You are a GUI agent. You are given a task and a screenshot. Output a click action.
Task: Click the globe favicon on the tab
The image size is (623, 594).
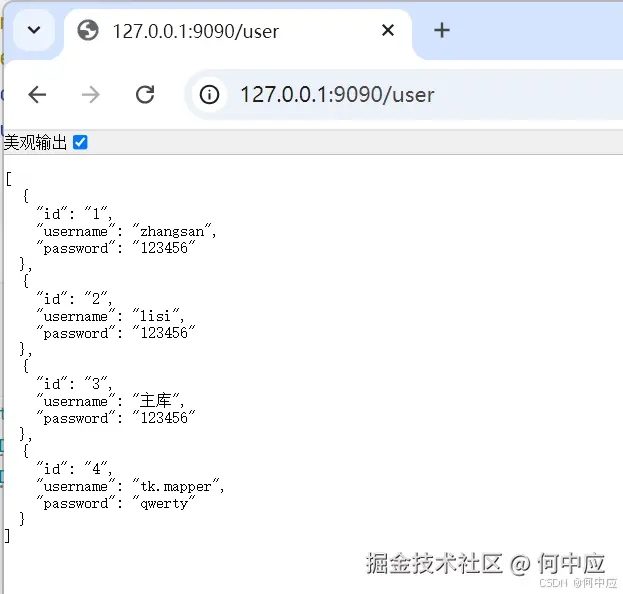pos(88,31)
